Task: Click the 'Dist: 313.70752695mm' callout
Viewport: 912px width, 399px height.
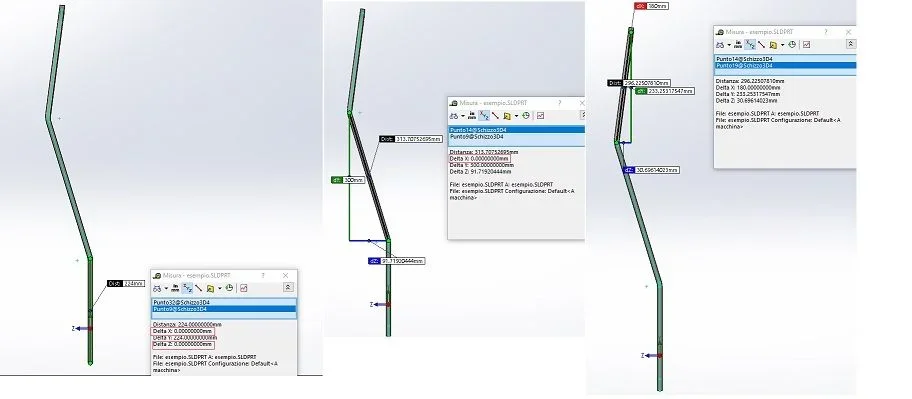Action: point(411,140)
